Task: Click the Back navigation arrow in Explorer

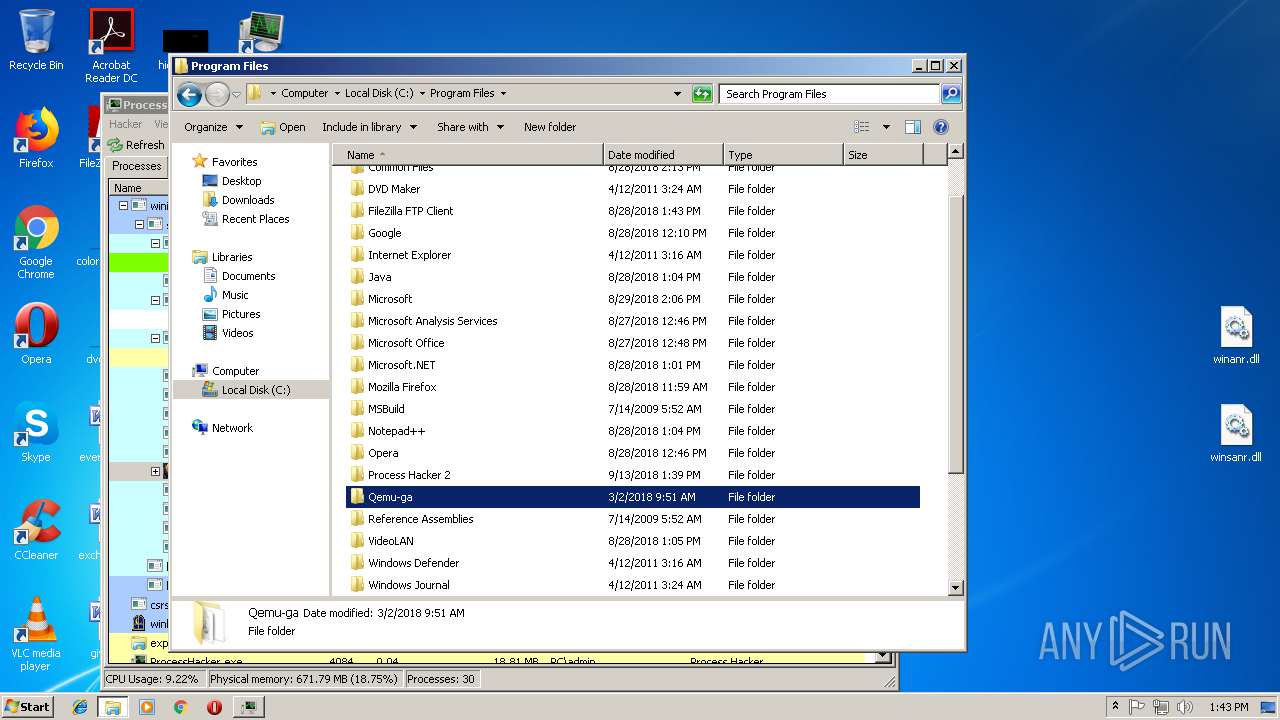Action: click(189, 94)
